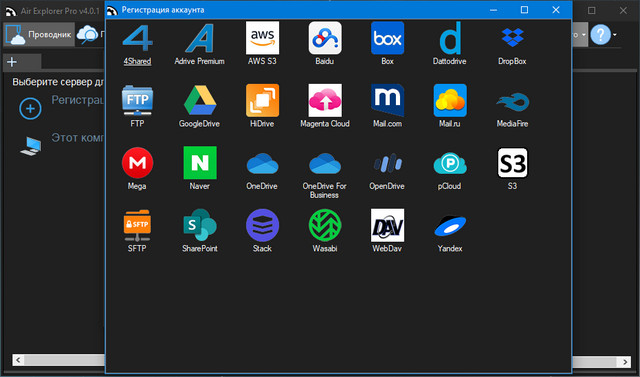Maximize the Регистрация аккаунта dialog
The height and width of the screenshot is (377, 640).
pos(524,10)
